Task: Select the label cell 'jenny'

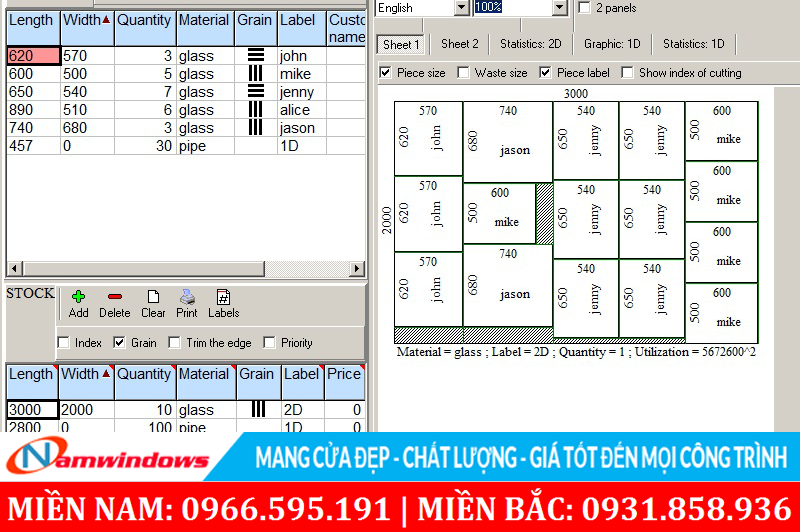Action: point(302,92)
